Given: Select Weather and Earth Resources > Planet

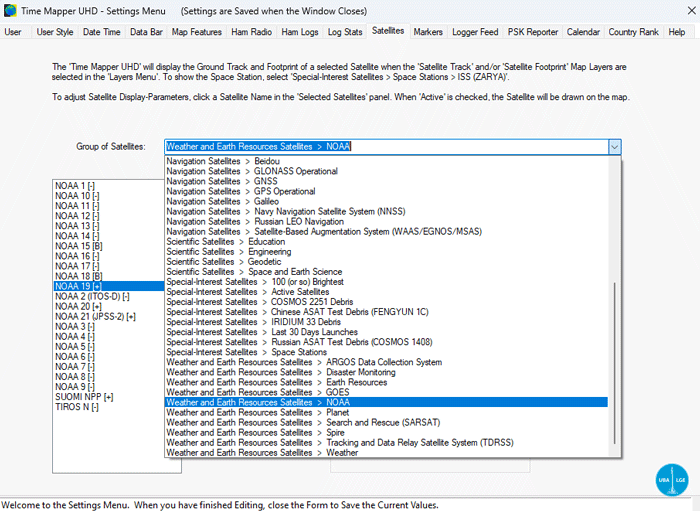Looking at the screenshot, I should point(386,412).
